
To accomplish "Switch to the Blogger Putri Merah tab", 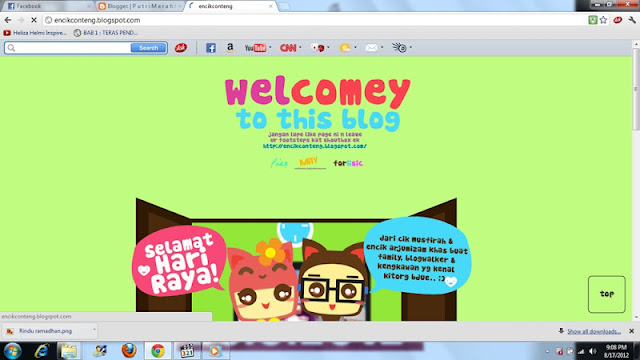I will [x=140, y=6].
